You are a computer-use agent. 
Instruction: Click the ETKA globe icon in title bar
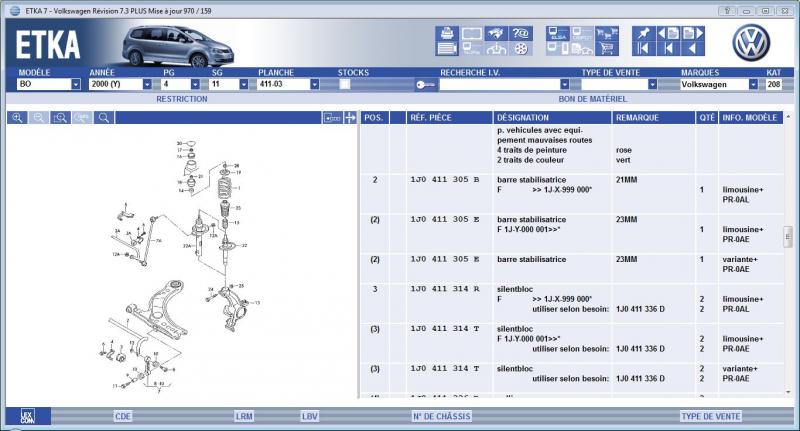[x=15, y=11]
